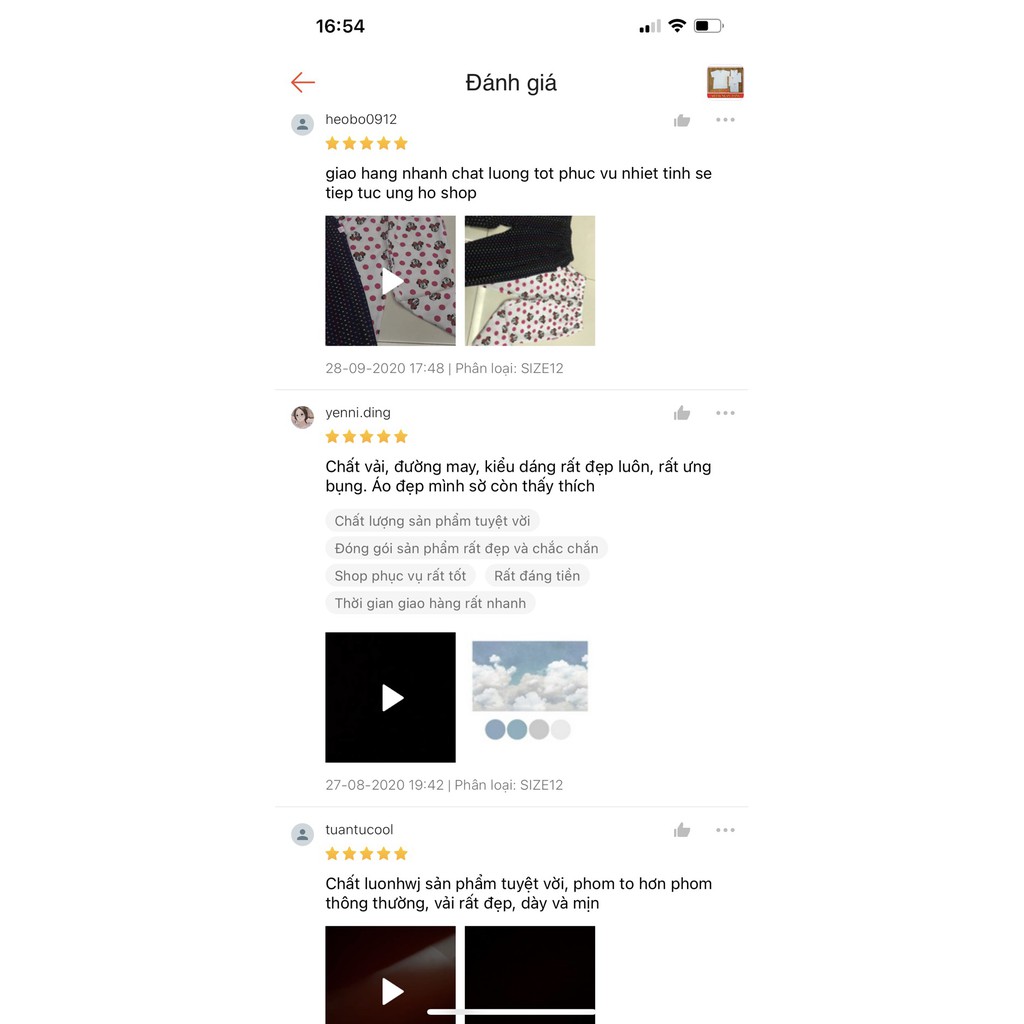Select 'Đóng gói sản phẩm rất đẹp và chắc chắn' tag
The height and width of the screenshot is (1024, 1024).
coord(466,549)
